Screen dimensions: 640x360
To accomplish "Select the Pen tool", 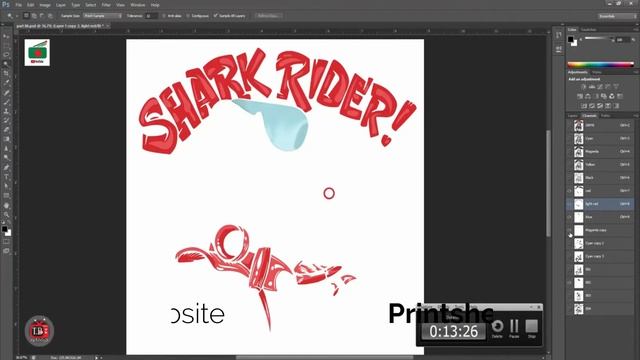I will [6, 167].
